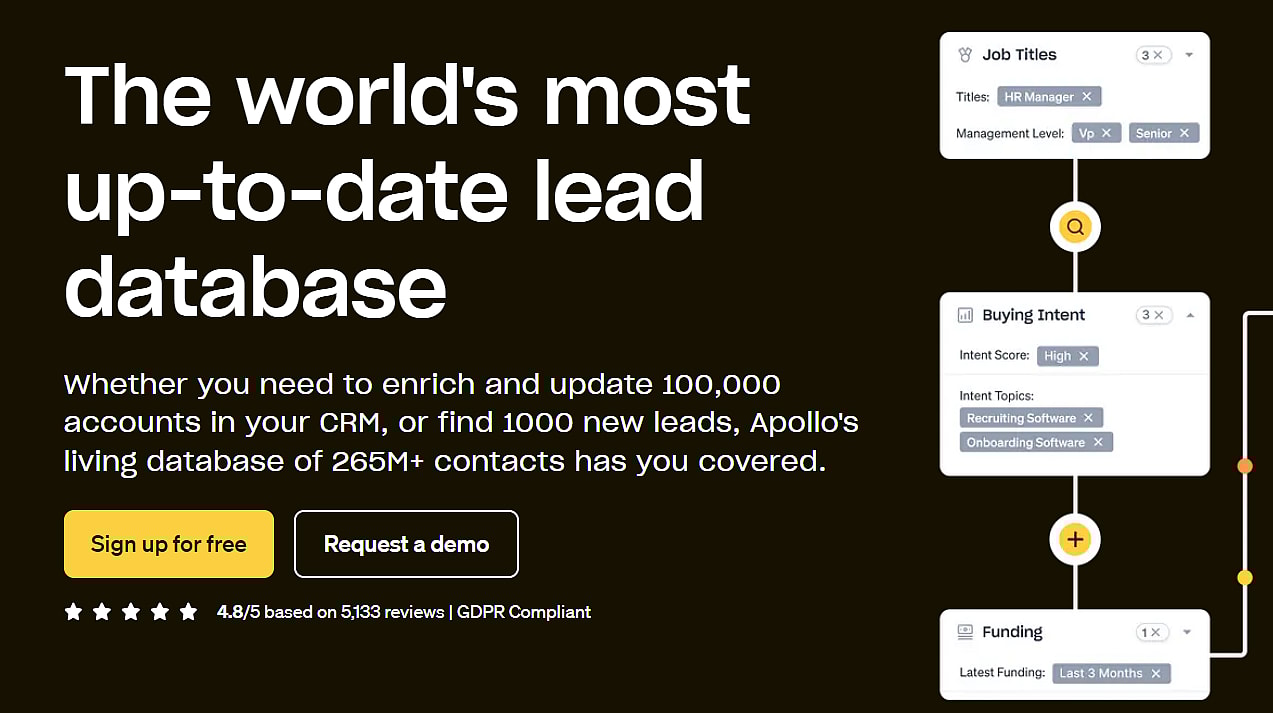
Task: Remove the Onboarding Software topic tag
Action: pyautogui.click(x=1098, y=442)
